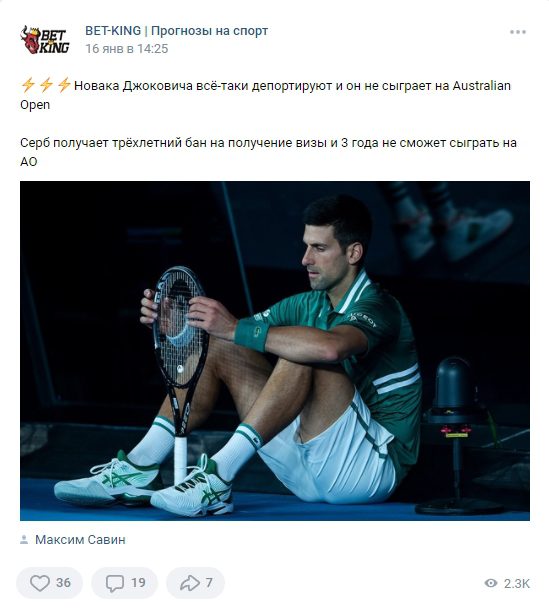The image size is (549, 610).
Task: Click the third lightning bolt emoji
Action: (64, 85)
